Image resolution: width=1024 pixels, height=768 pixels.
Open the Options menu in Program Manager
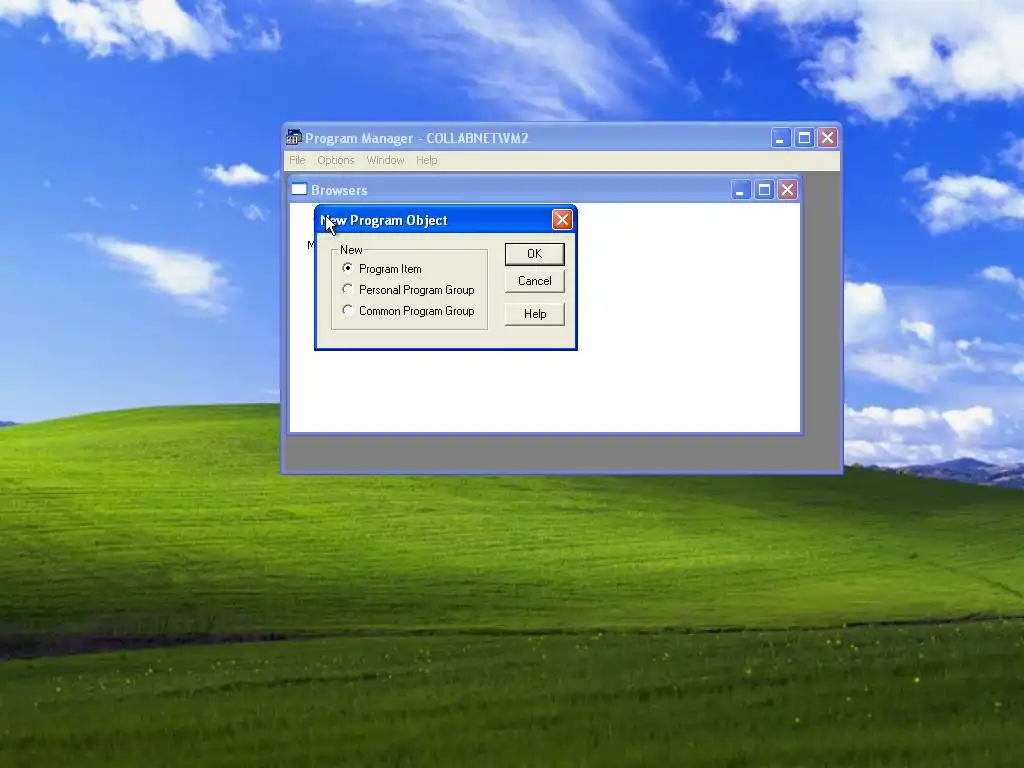[x=336, y=160]
